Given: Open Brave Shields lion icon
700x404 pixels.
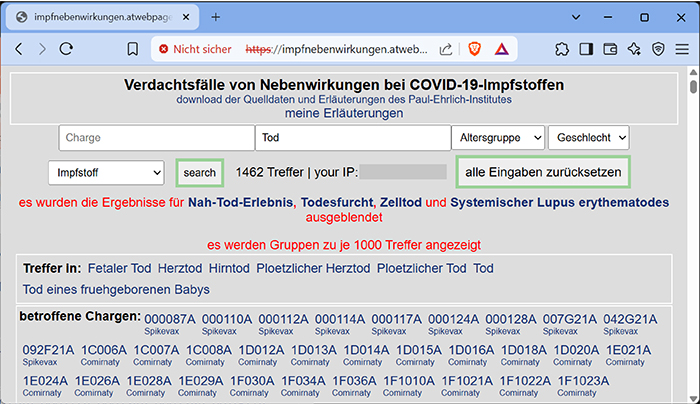Looking at the screenshot, I should click(x=473, y=48).
